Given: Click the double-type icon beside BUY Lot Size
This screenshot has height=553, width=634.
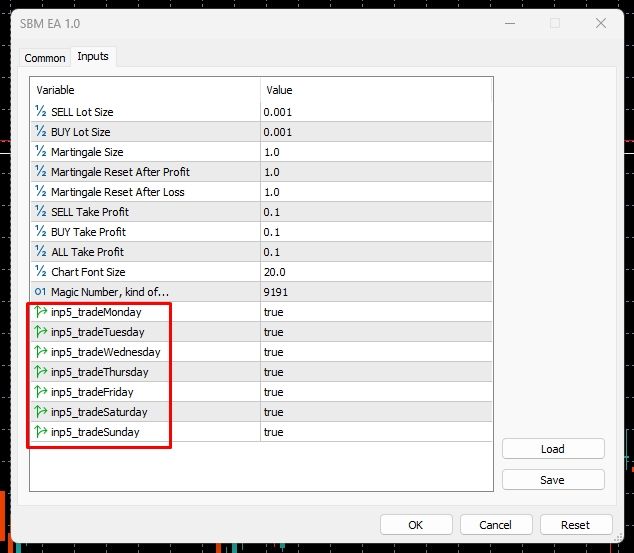Looking at the screenshot, I should tap(40, 131).
